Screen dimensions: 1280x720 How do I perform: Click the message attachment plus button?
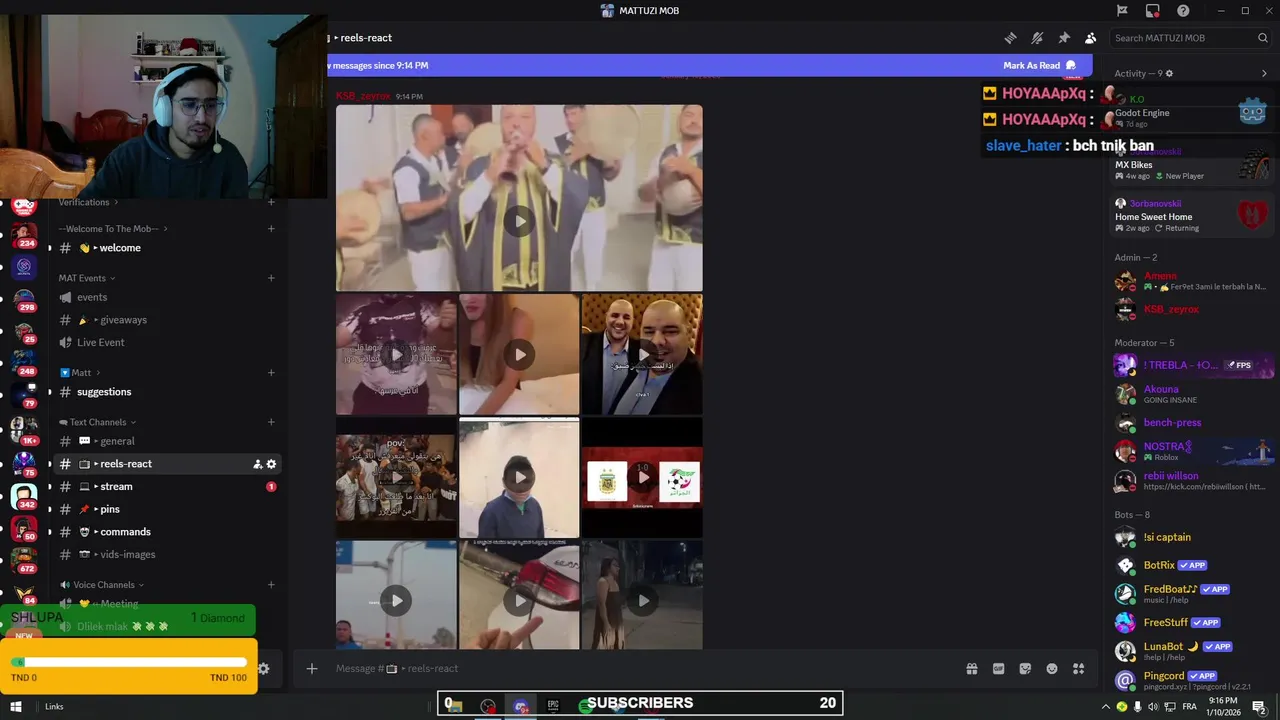(x=312, y=668)
